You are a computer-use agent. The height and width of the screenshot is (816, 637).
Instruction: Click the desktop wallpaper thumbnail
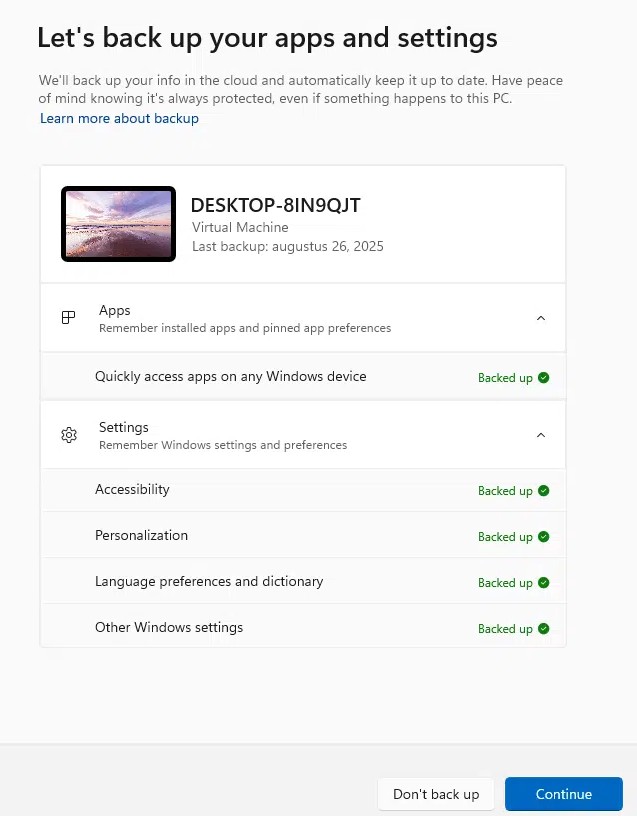(x=118, y=224)
